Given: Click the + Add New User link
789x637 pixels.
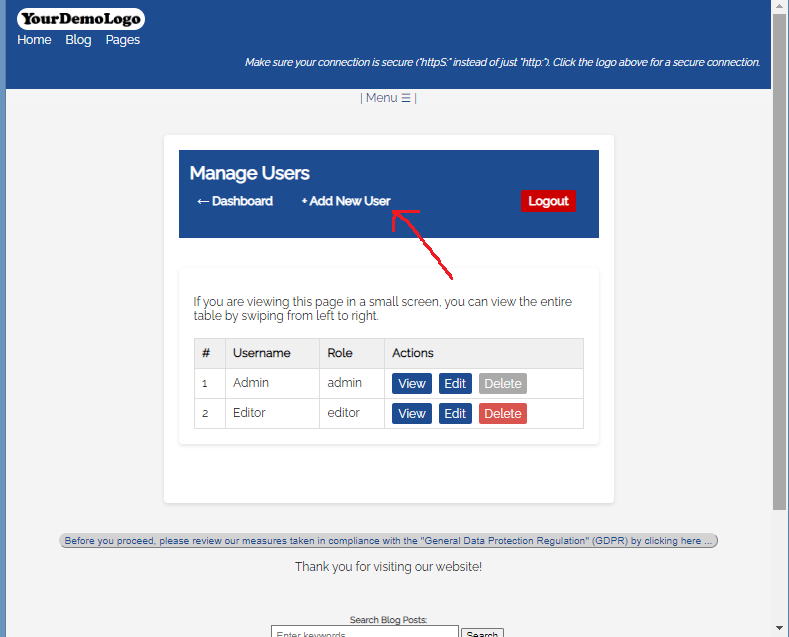Looking at the screenshot, I should tap(346, 201).
